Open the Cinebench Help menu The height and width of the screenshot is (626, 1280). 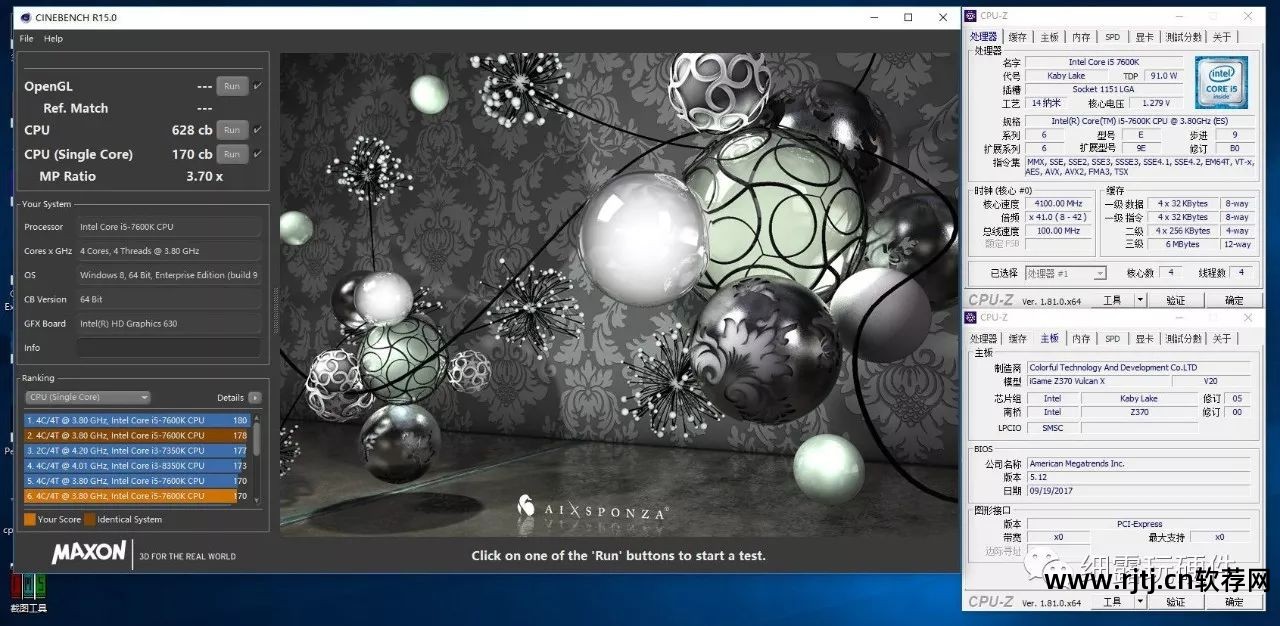pos(53,39)
